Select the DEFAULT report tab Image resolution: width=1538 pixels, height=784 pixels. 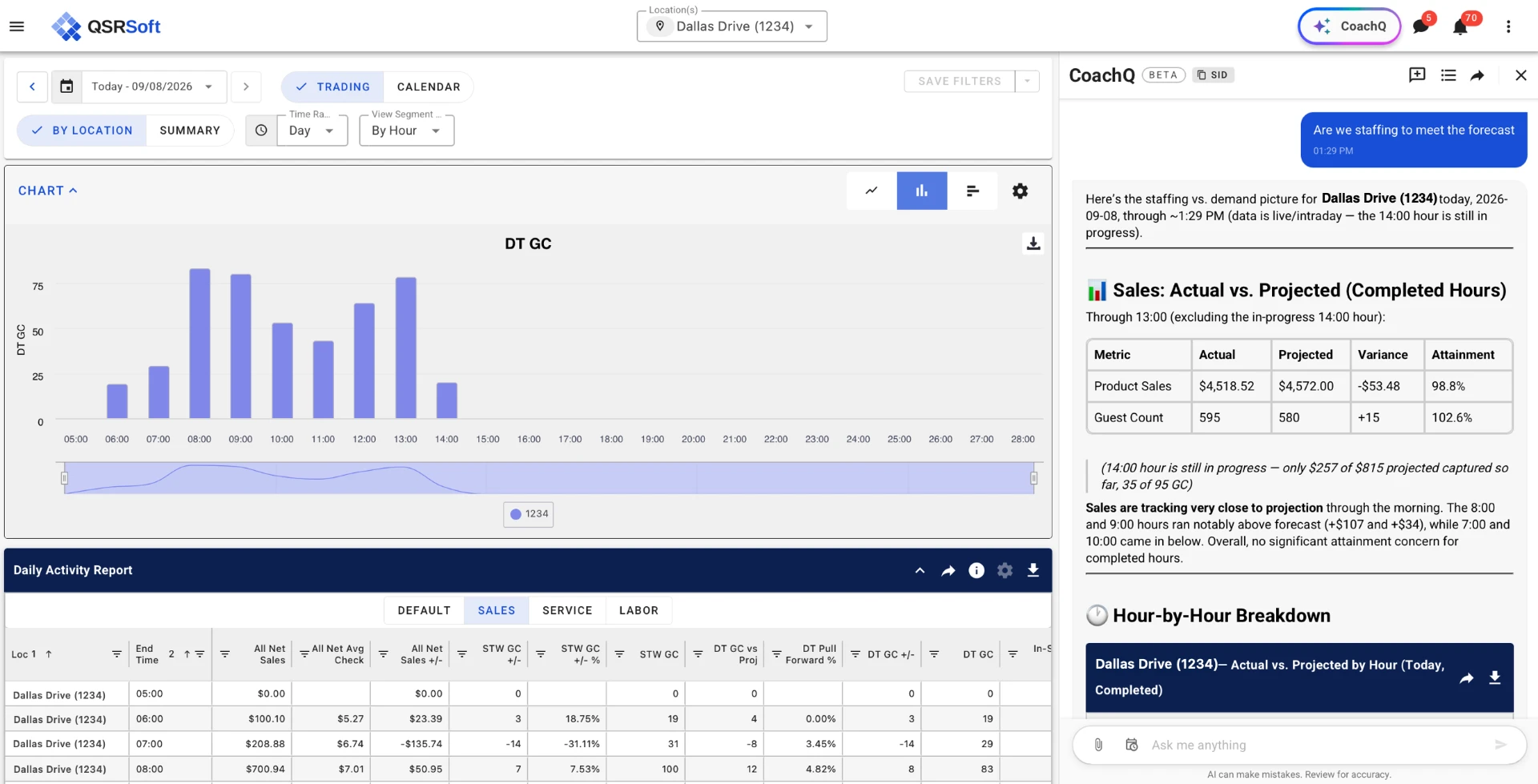tap(425, 610)
